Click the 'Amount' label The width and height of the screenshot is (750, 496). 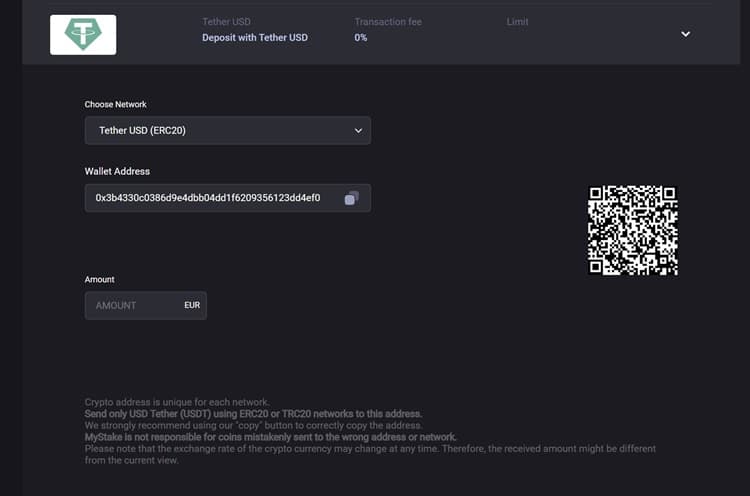[99, 279]
